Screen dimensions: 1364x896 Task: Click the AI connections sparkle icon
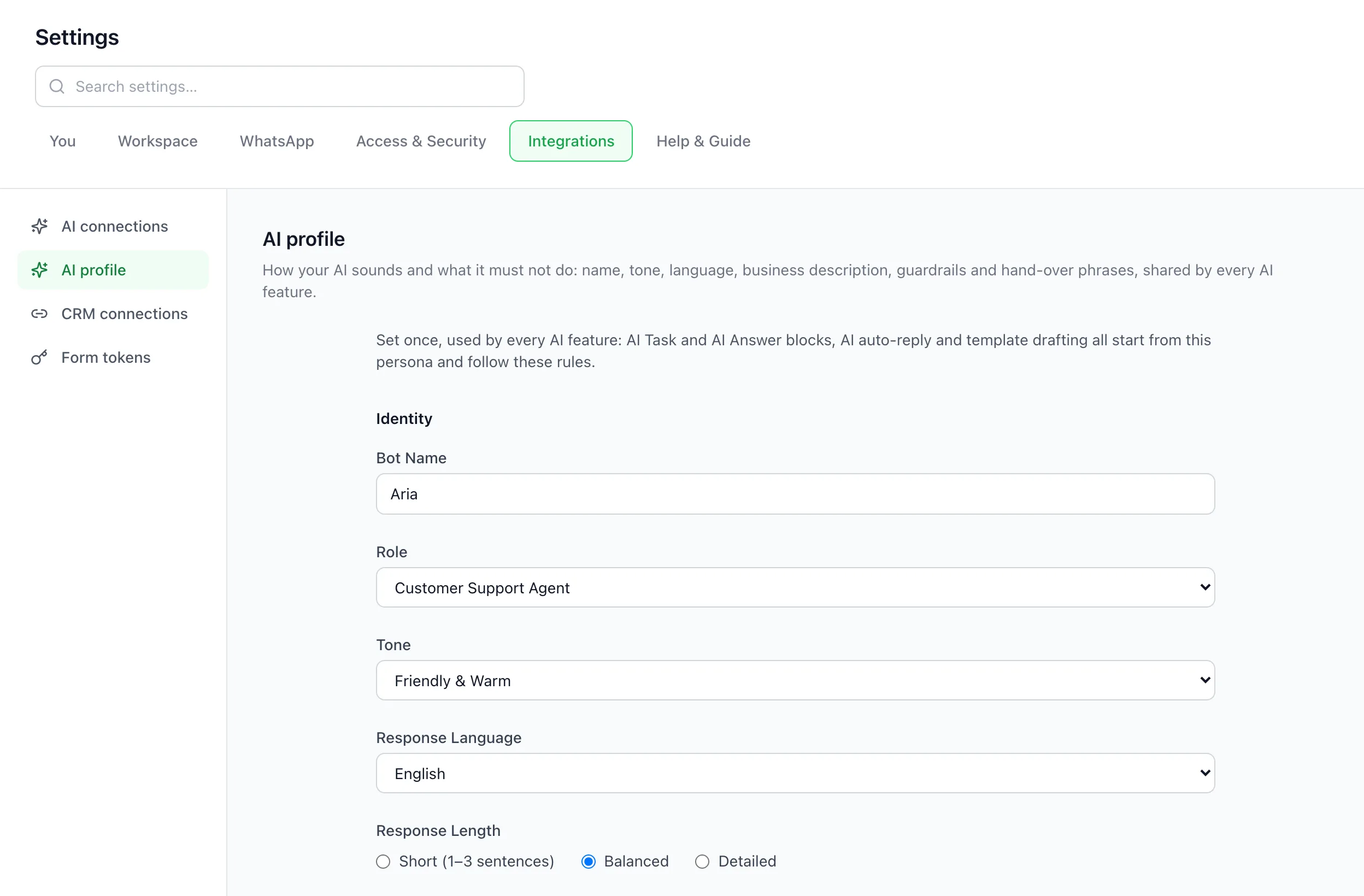39,226
